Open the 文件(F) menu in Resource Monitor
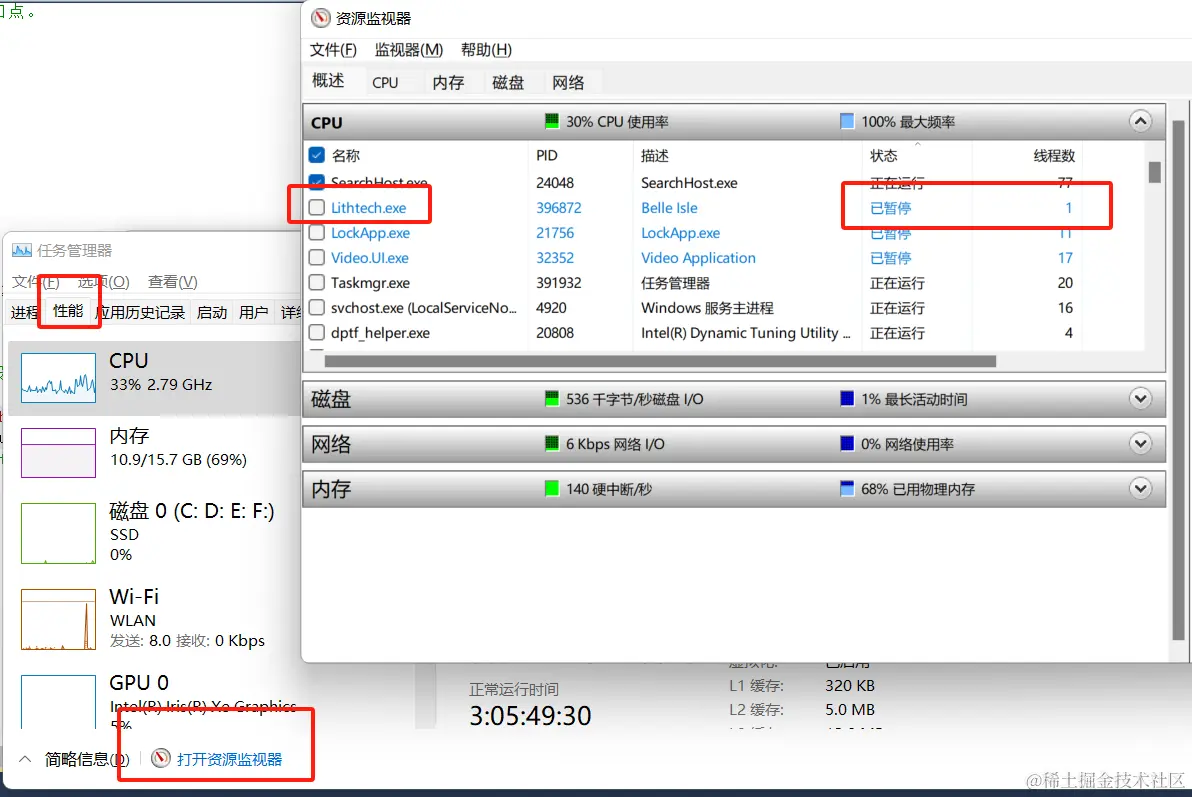This screenshot has height=797, width=1192. (x=333, y=49)
